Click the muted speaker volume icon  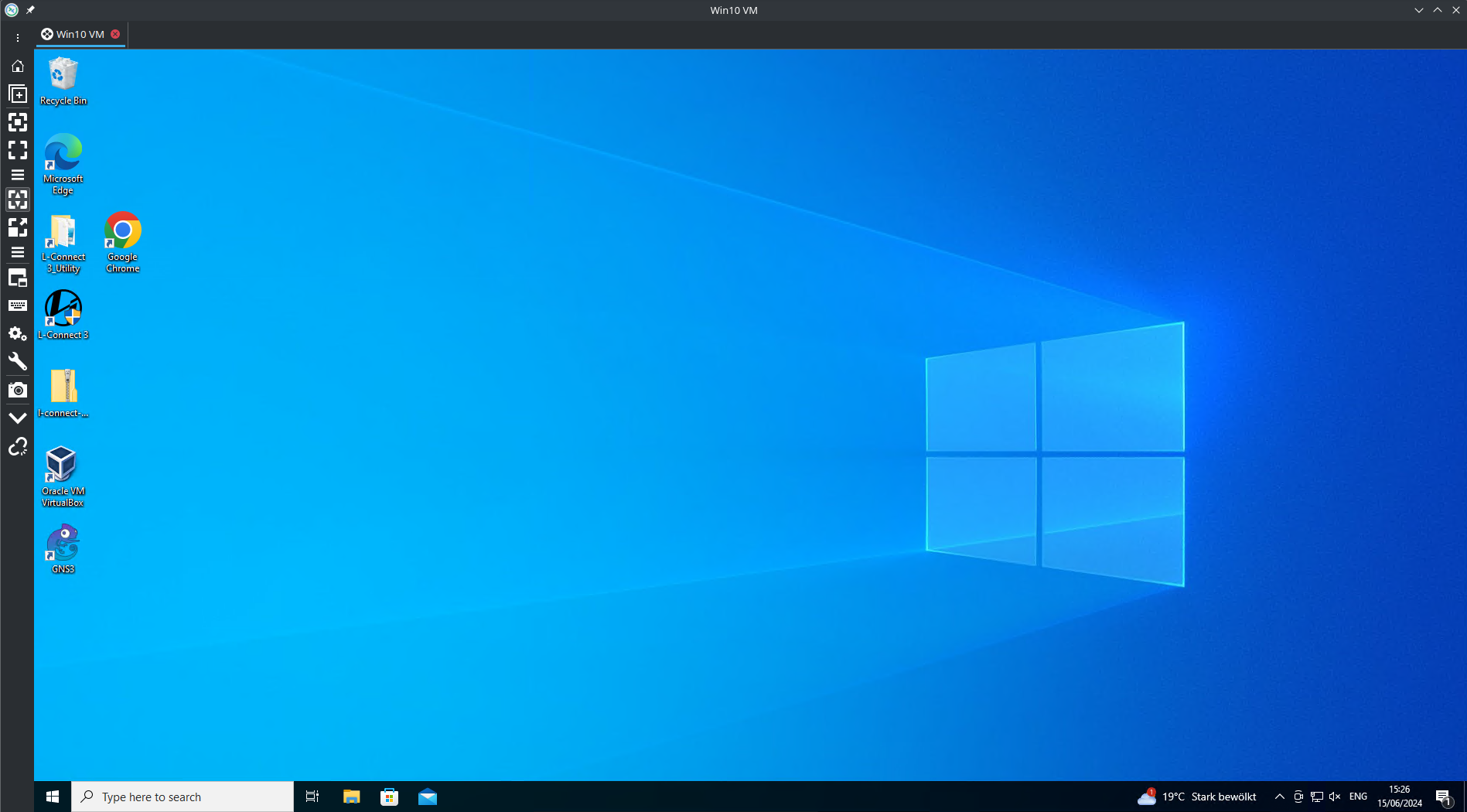(1335, 797)
